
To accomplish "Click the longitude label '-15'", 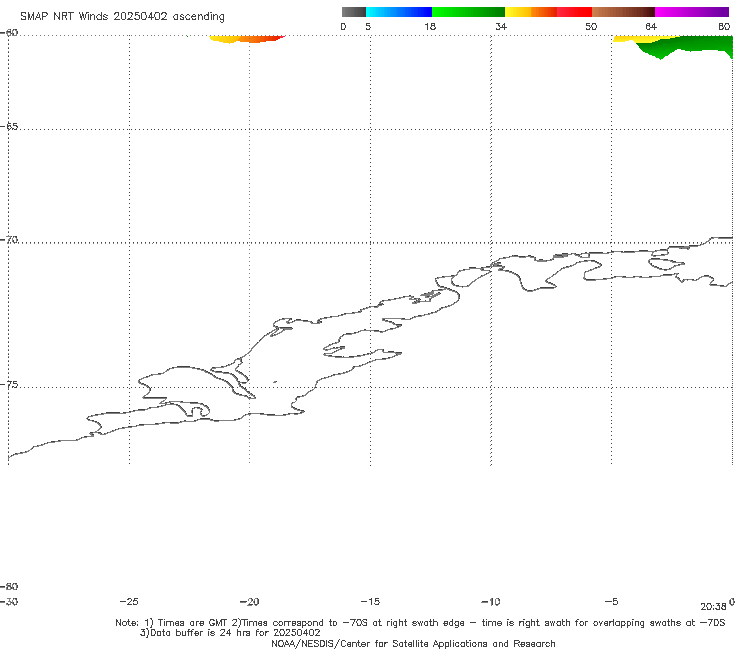I will pos(370,601).
